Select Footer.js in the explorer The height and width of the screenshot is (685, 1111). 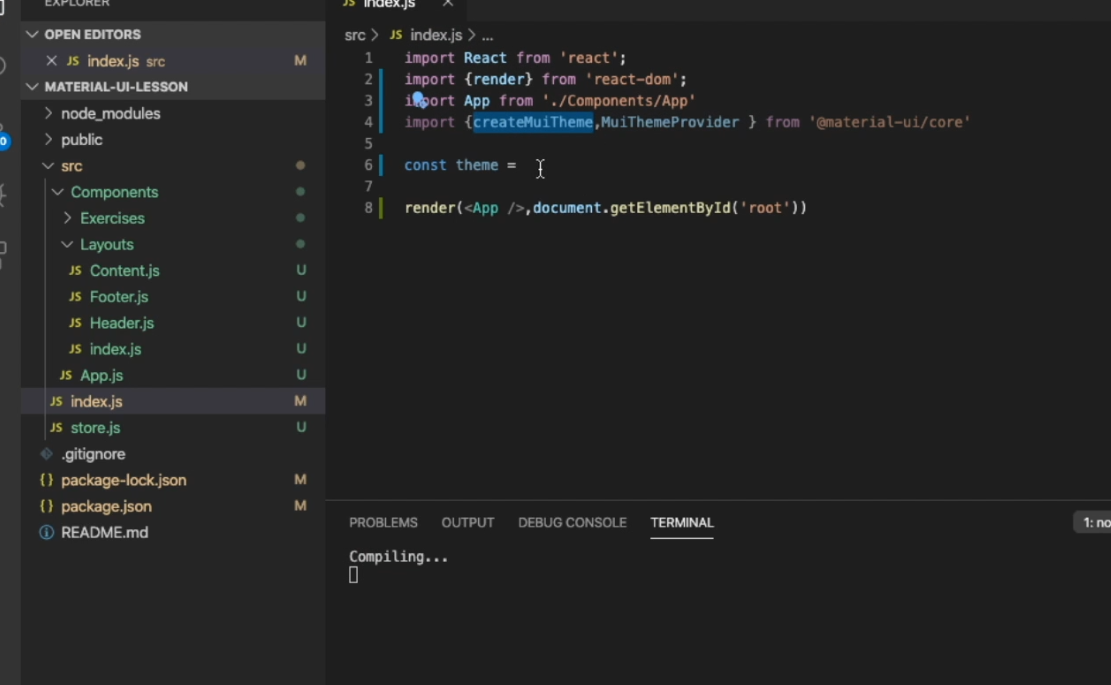(x=118, y=296)
